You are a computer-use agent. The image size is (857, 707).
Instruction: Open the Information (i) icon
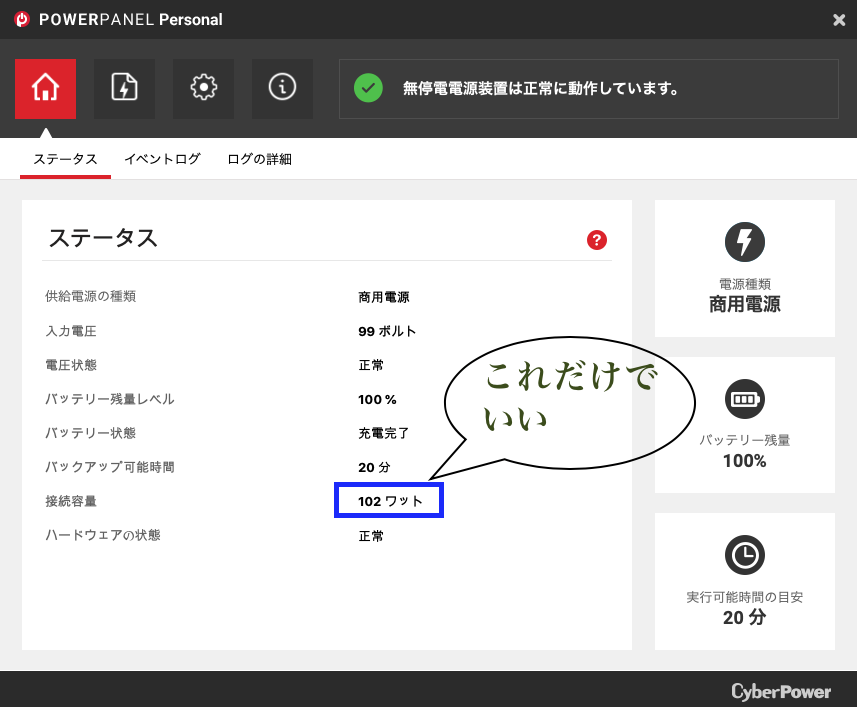[282, 88]
